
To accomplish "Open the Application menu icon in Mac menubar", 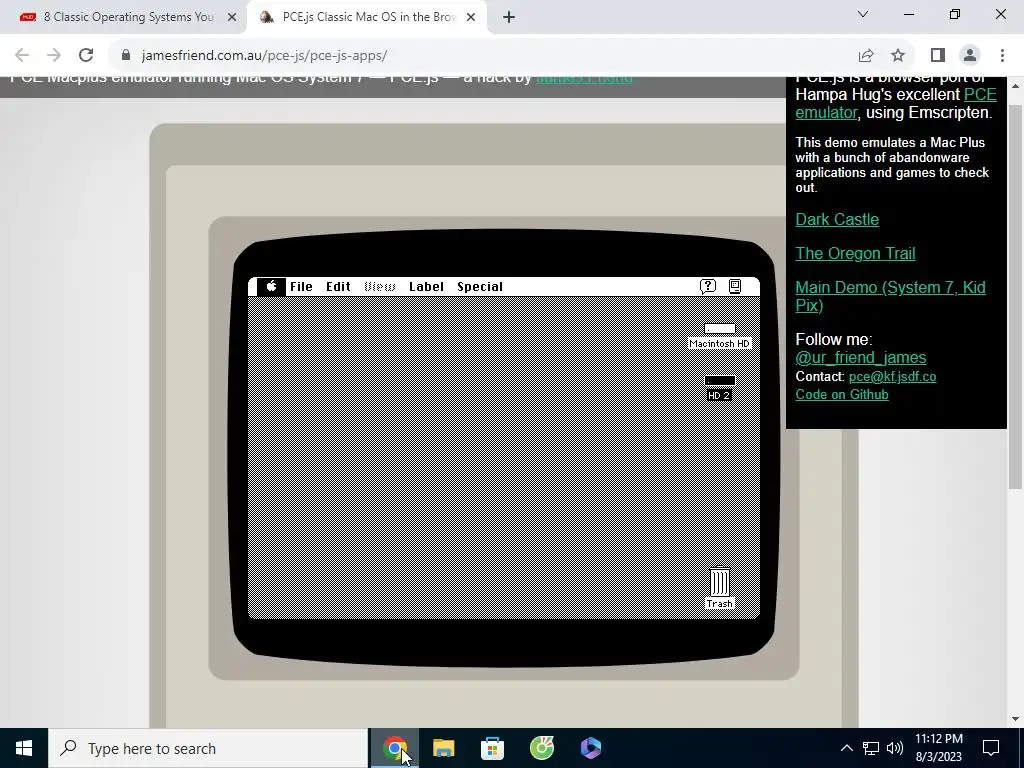I will (735, 286).
